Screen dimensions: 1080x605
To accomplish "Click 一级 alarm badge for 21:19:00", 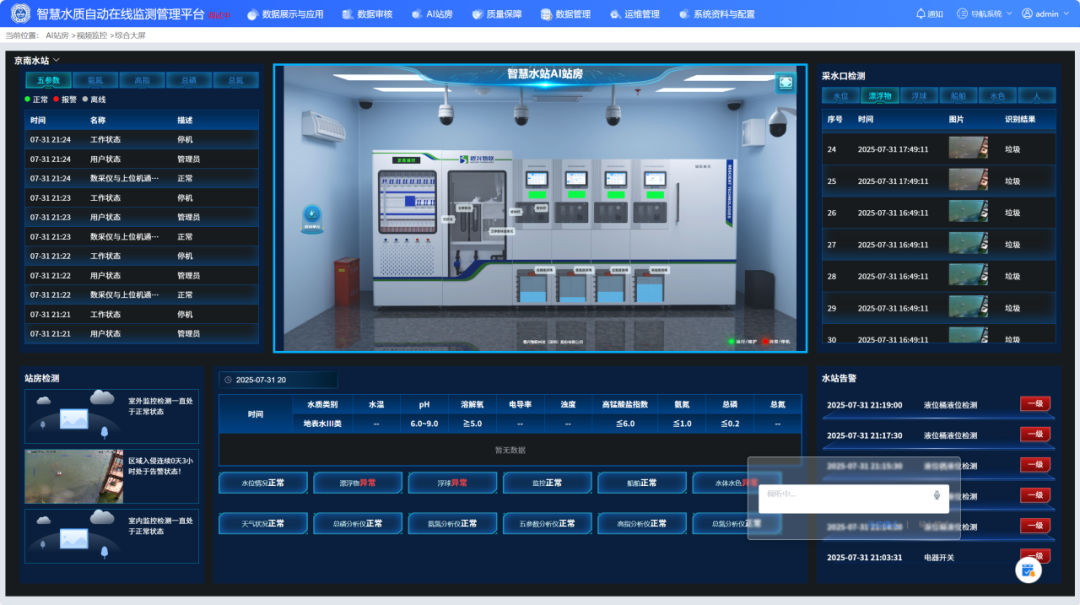I will [x=1035, y=404].
